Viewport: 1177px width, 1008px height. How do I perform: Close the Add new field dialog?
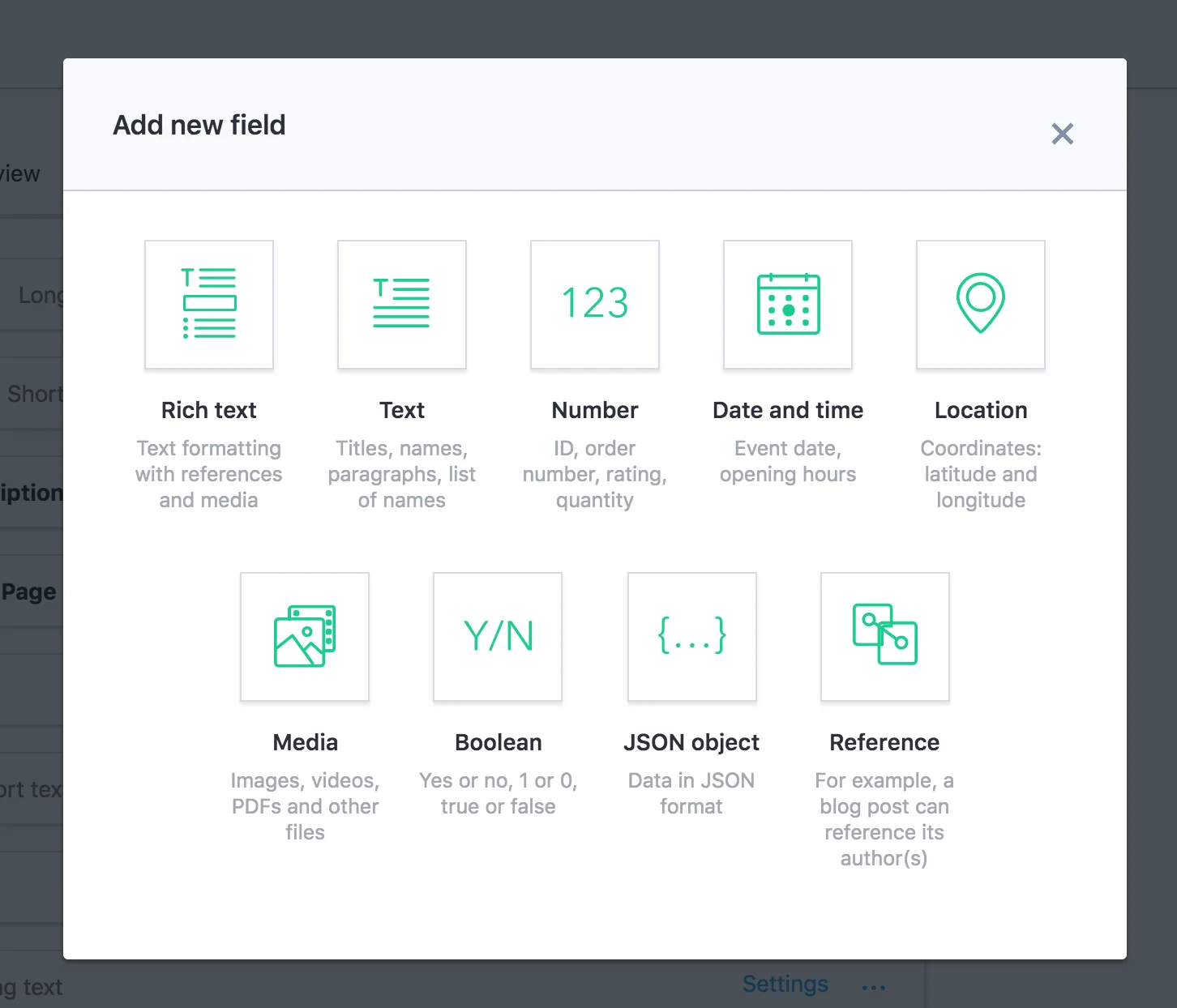tap(1062, 134)
